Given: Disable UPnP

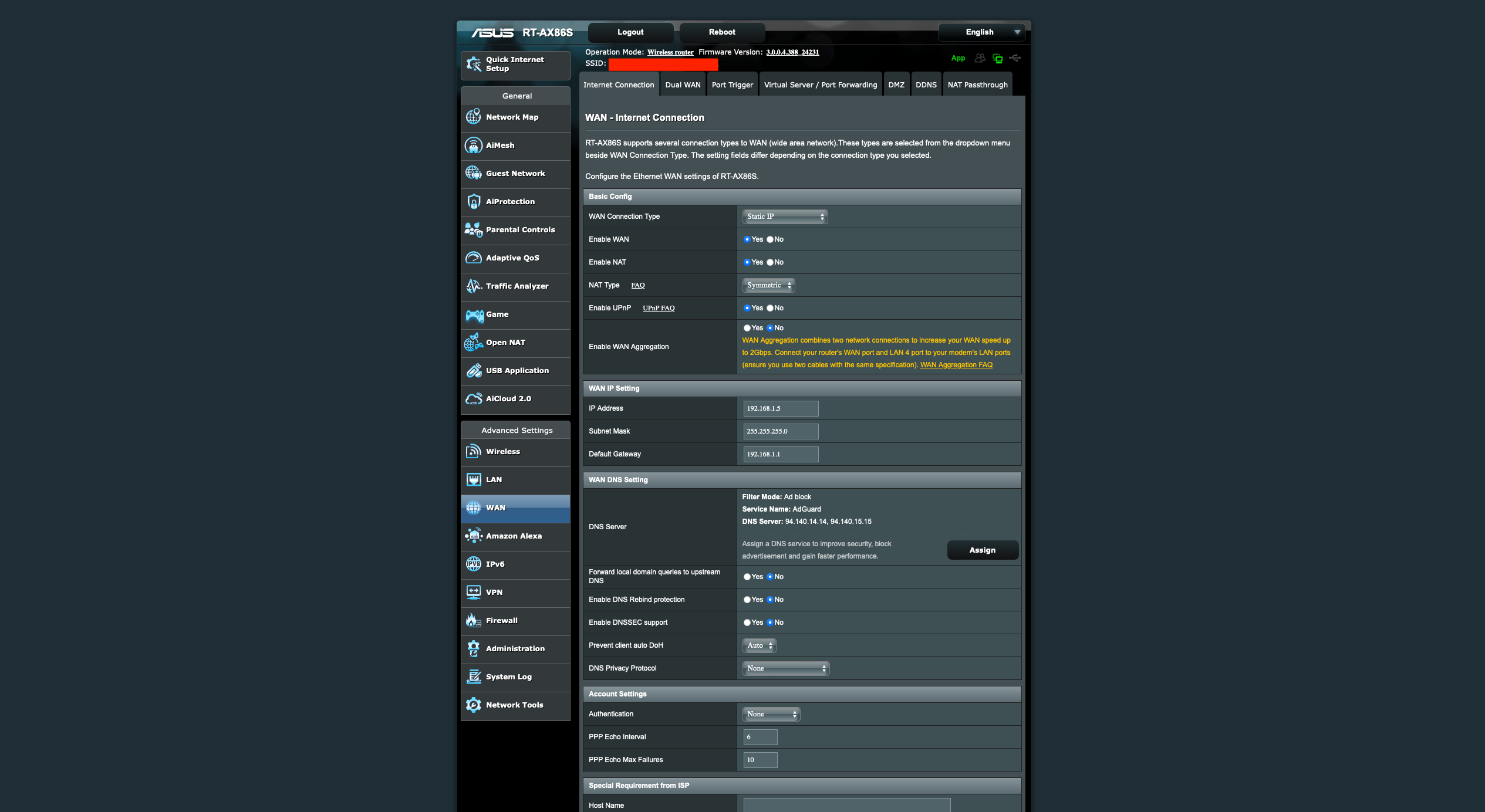Looking at the screenshot, I should click(x=770, y=307).
